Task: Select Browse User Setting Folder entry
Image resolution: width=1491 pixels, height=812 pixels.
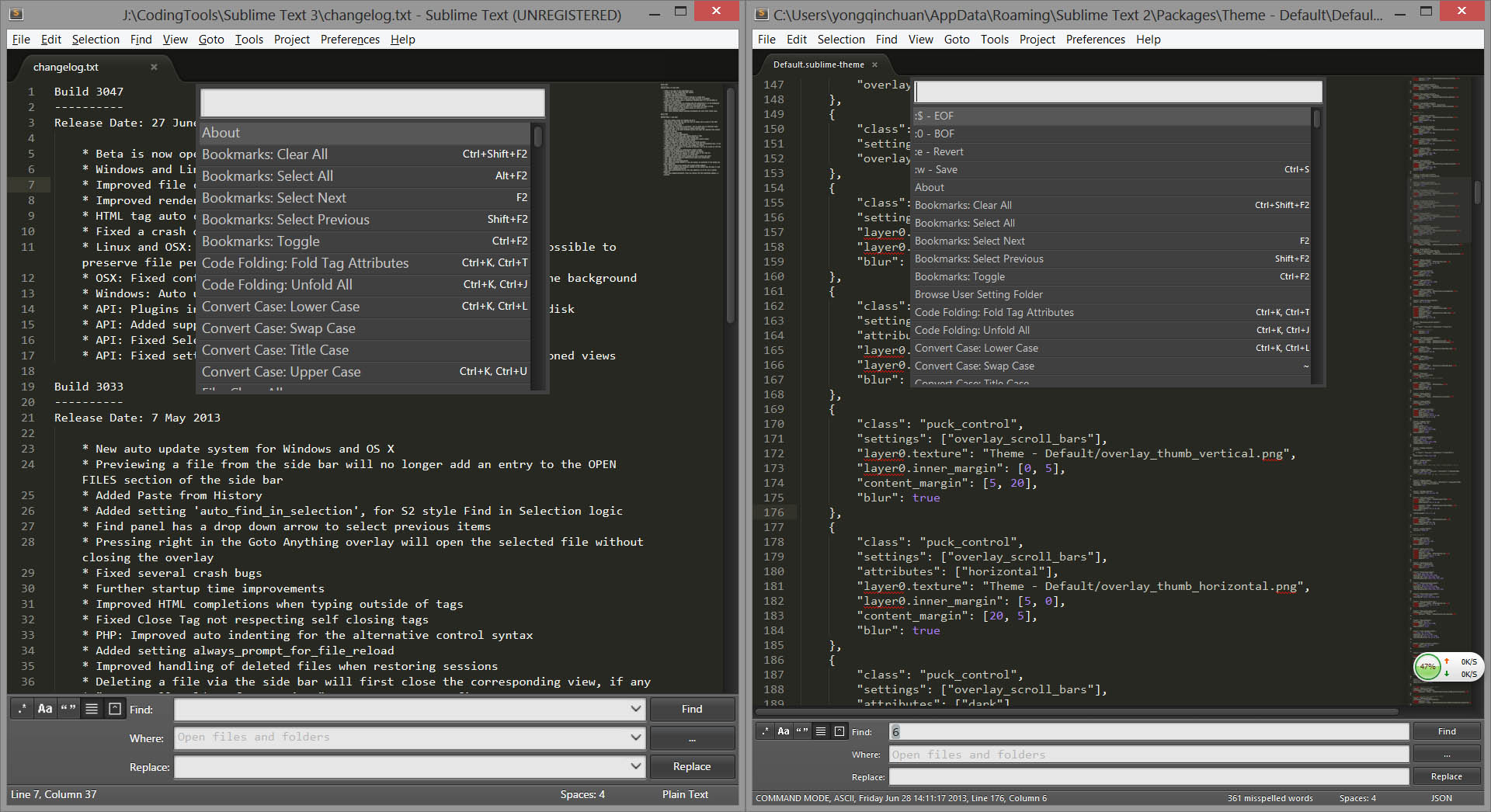Action: (1112, 294)
